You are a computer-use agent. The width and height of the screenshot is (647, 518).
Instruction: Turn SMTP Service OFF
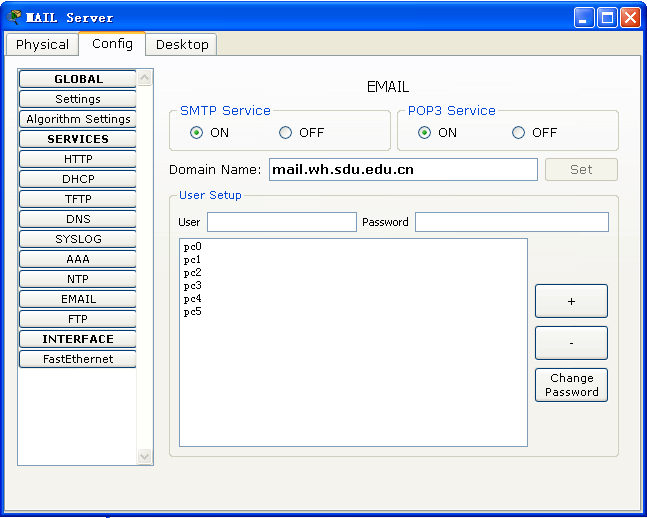coord(286,132)
